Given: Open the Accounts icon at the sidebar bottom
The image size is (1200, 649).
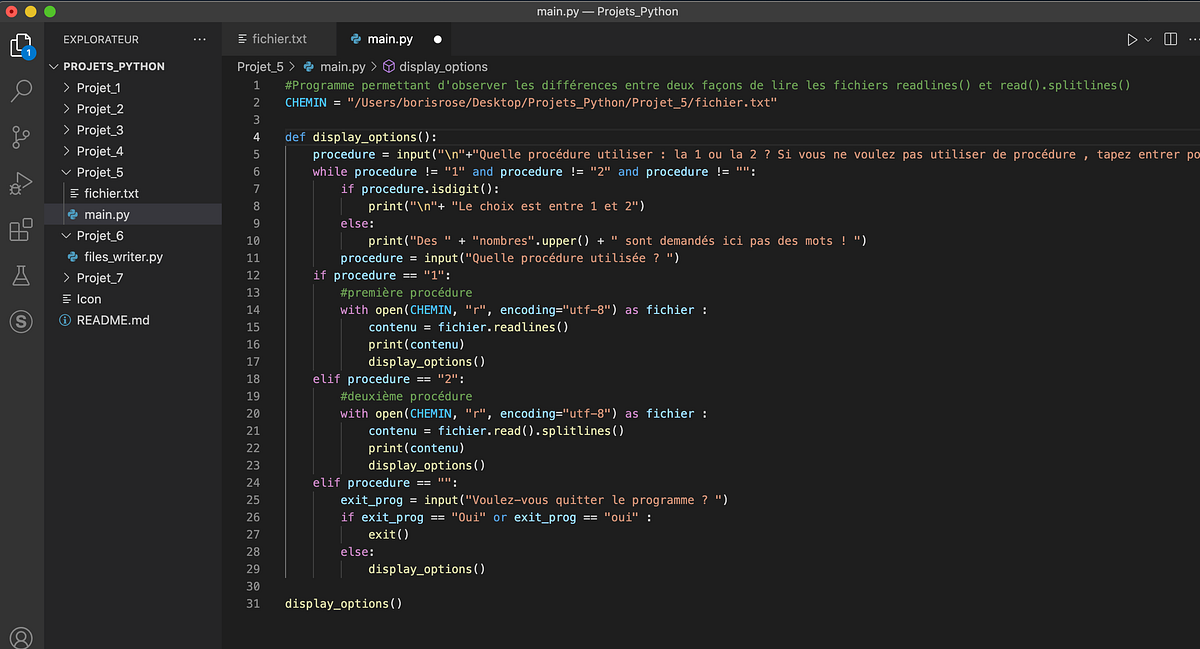Looking at the screenshot, I should (21, 635).
